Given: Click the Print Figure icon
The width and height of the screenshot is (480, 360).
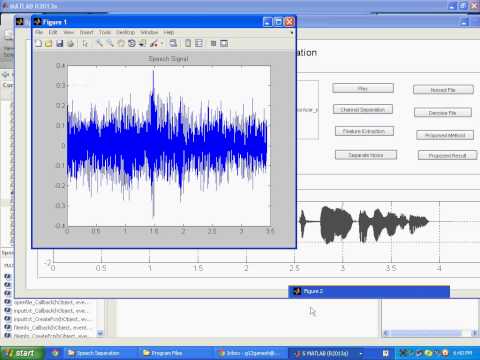Looking at the screenshot, I should [70, 43].
